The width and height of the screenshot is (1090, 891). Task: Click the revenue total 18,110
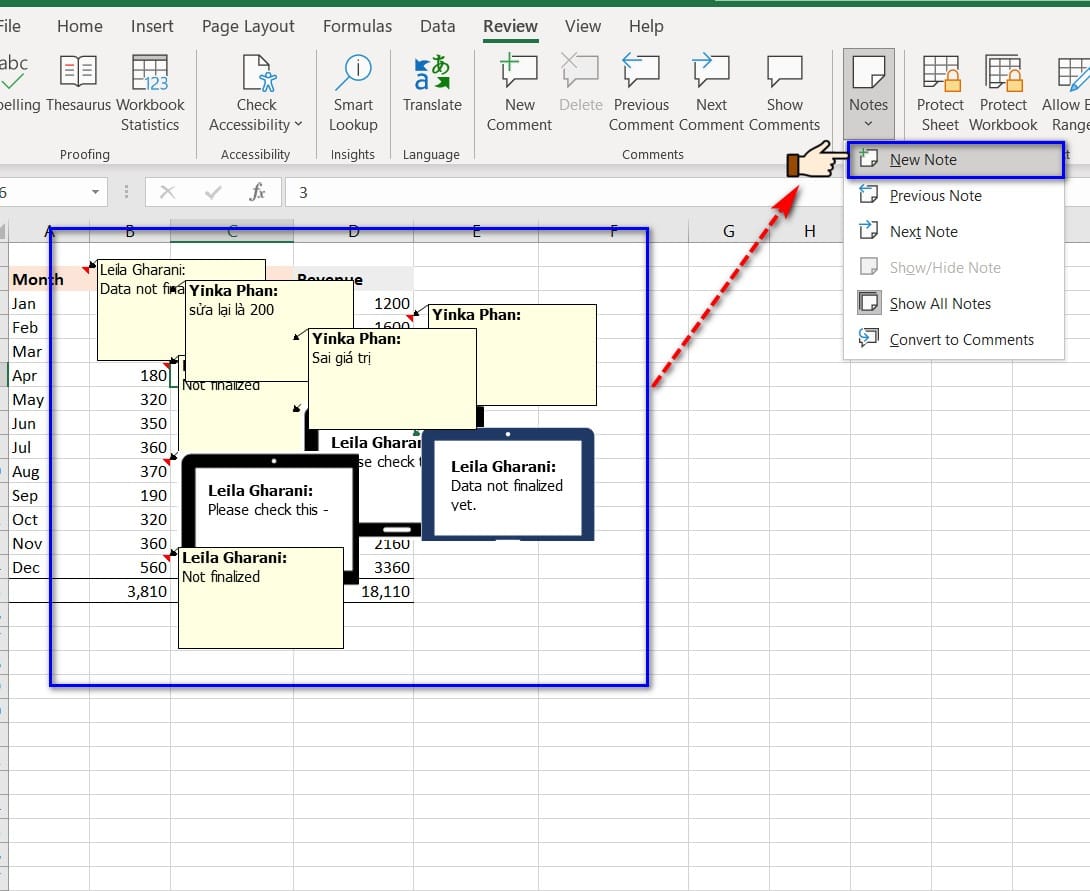coord(379,591)
